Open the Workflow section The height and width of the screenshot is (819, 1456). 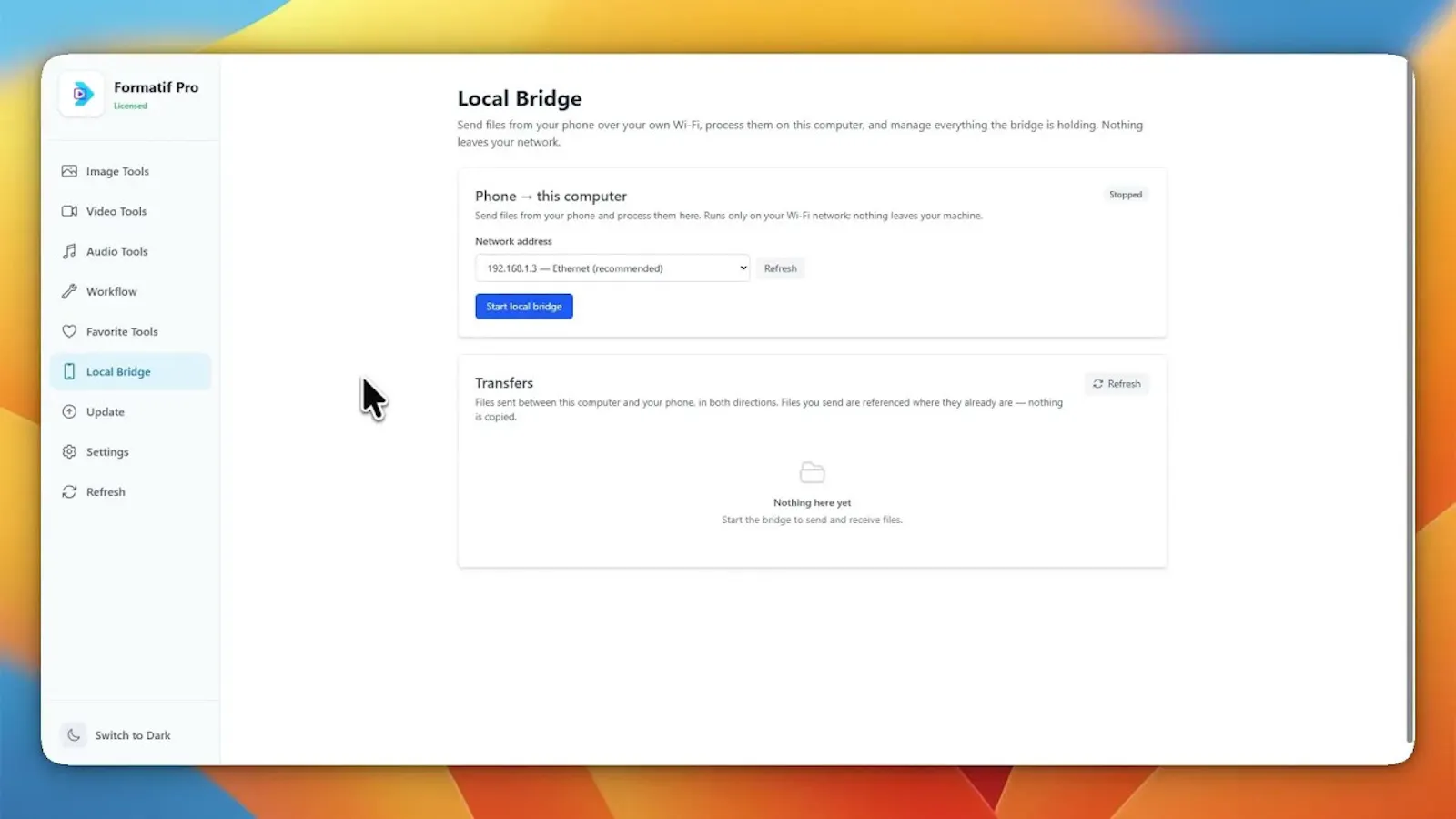(131, 291)
